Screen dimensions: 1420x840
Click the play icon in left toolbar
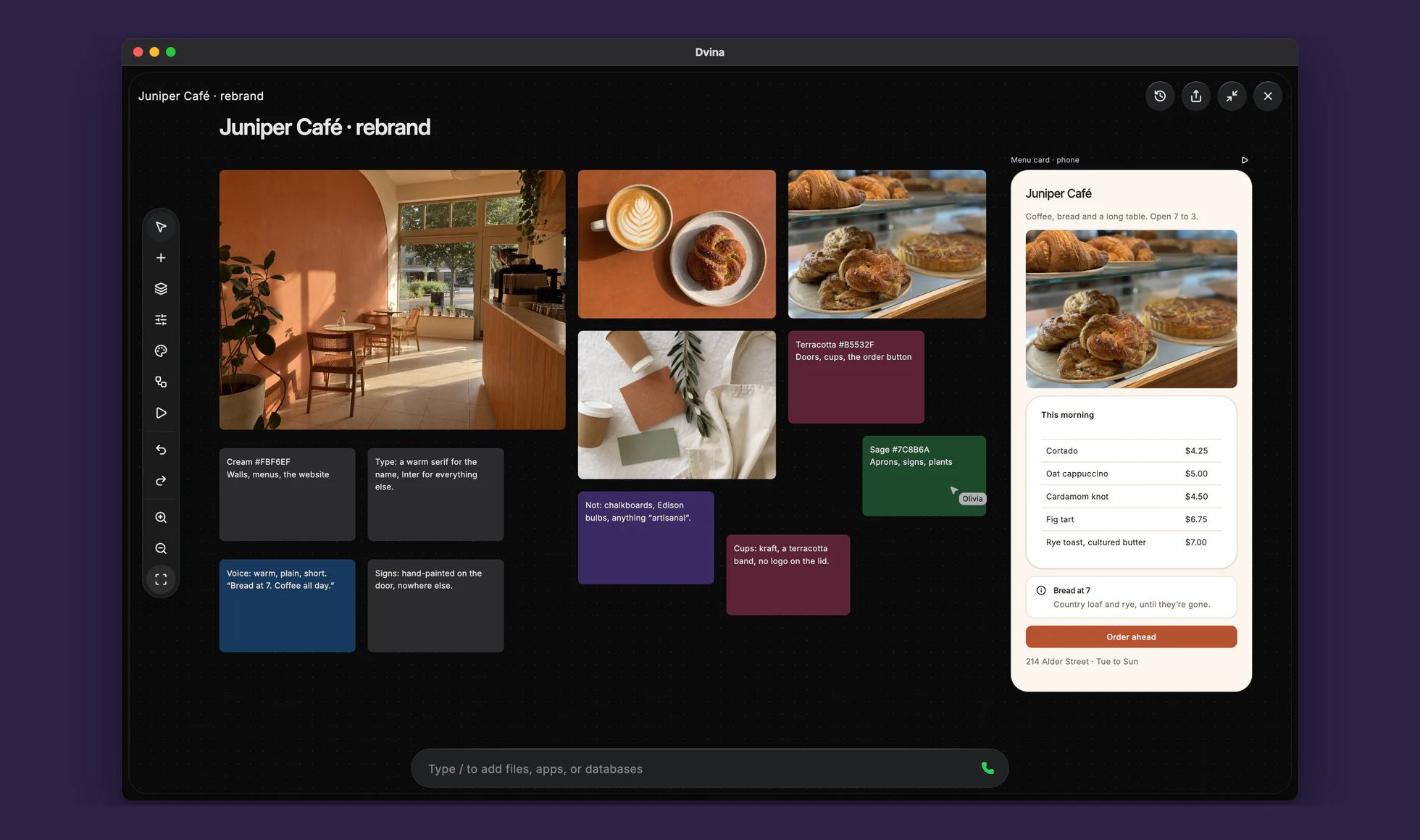point(161,413)
